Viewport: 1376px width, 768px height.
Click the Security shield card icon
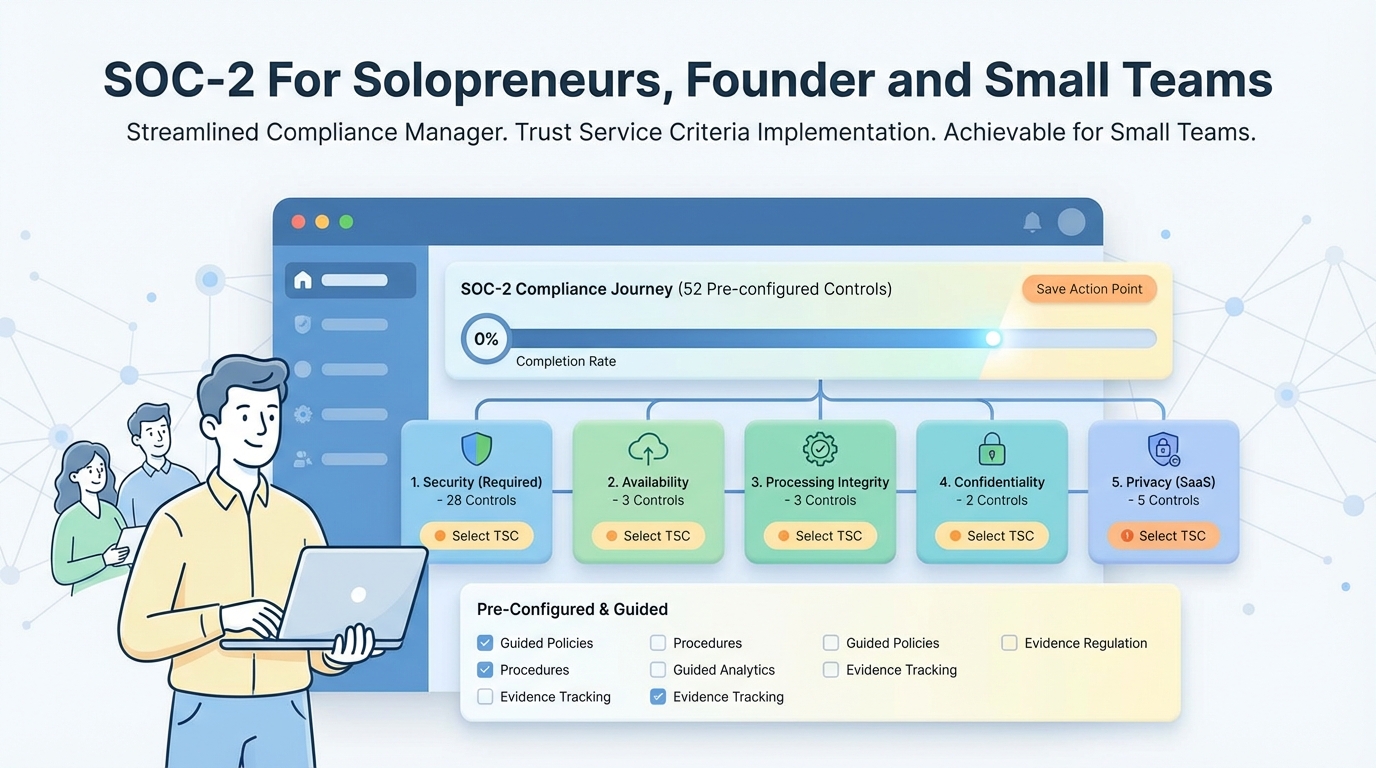(x=476, y=449)
